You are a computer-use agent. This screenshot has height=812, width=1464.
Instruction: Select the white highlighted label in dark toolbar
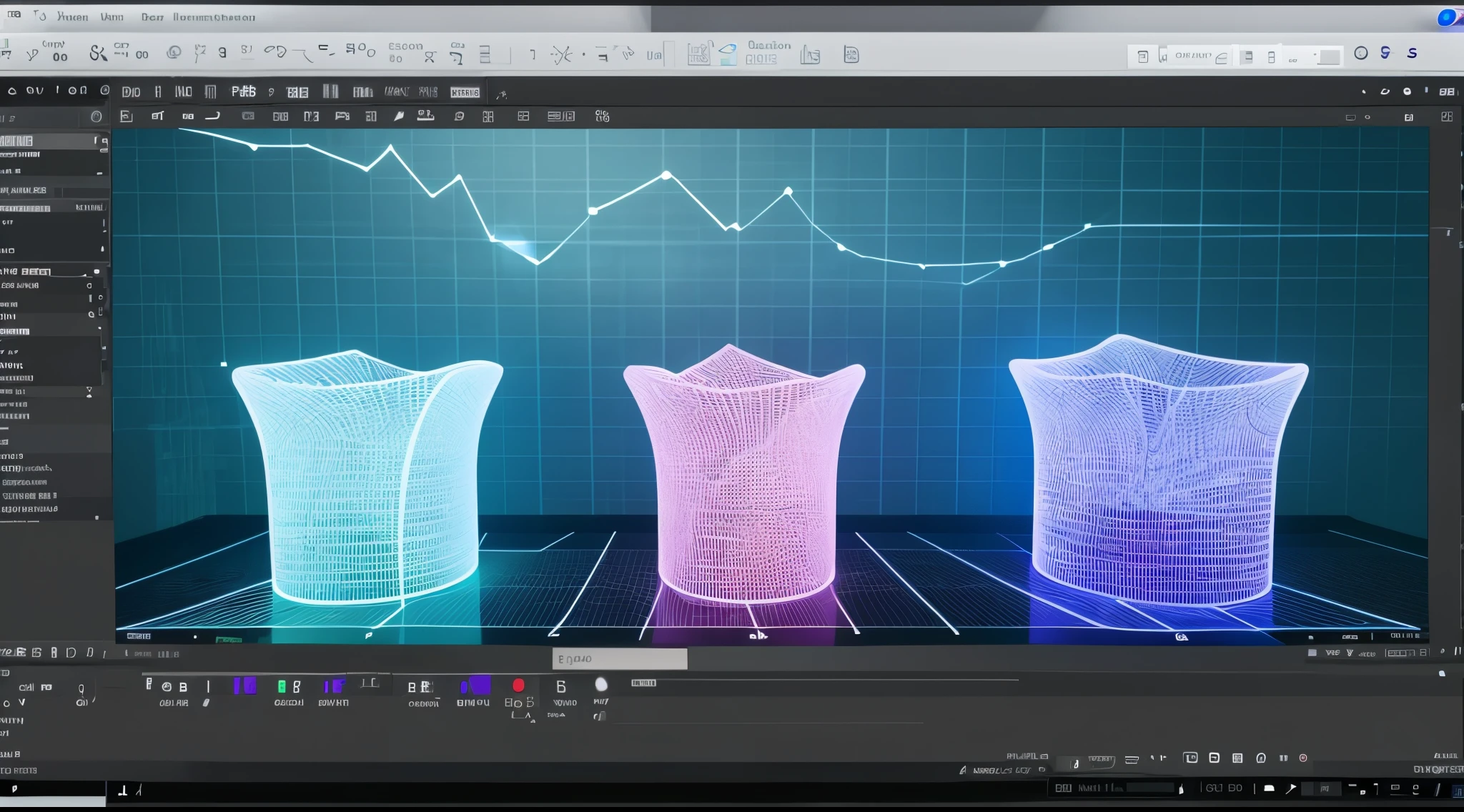465,92
